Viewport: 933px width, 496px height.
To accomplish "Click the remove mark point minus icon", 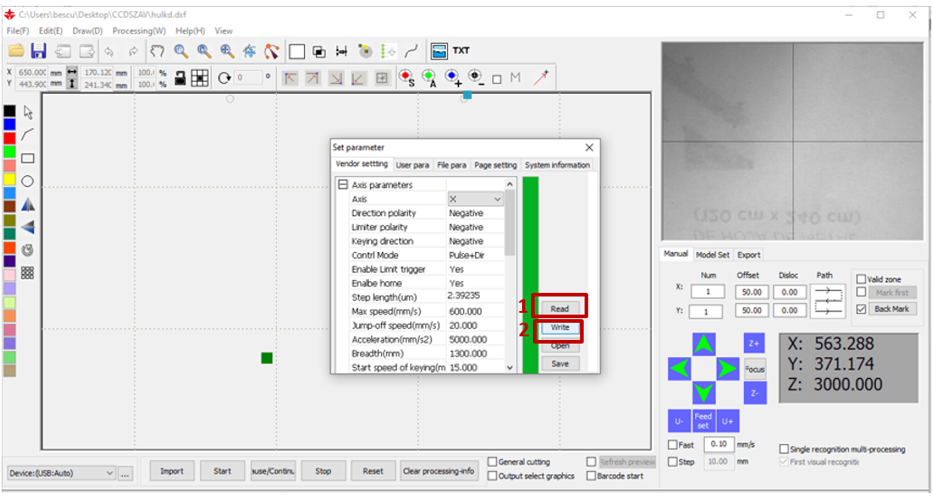I will pos(475,78).
